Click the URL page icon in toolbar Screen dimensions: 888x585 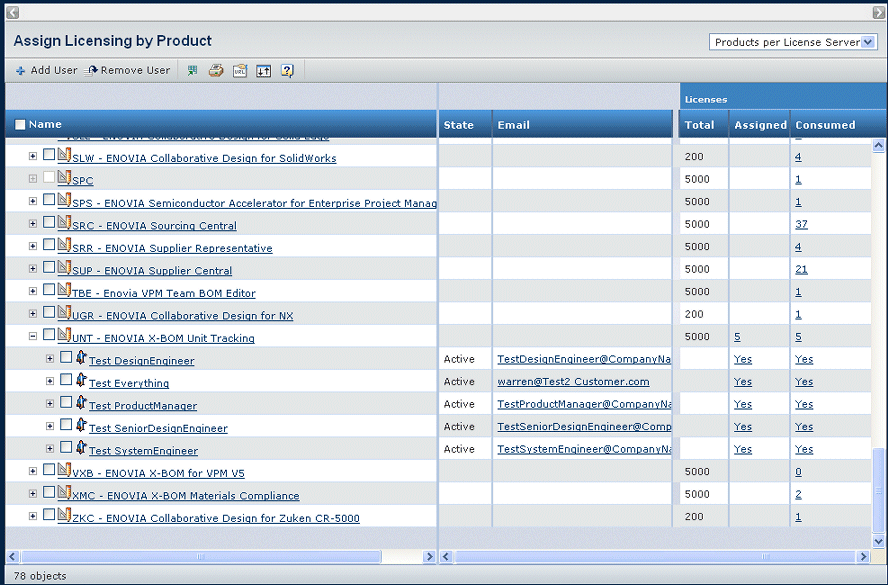(x=240, y=71)
